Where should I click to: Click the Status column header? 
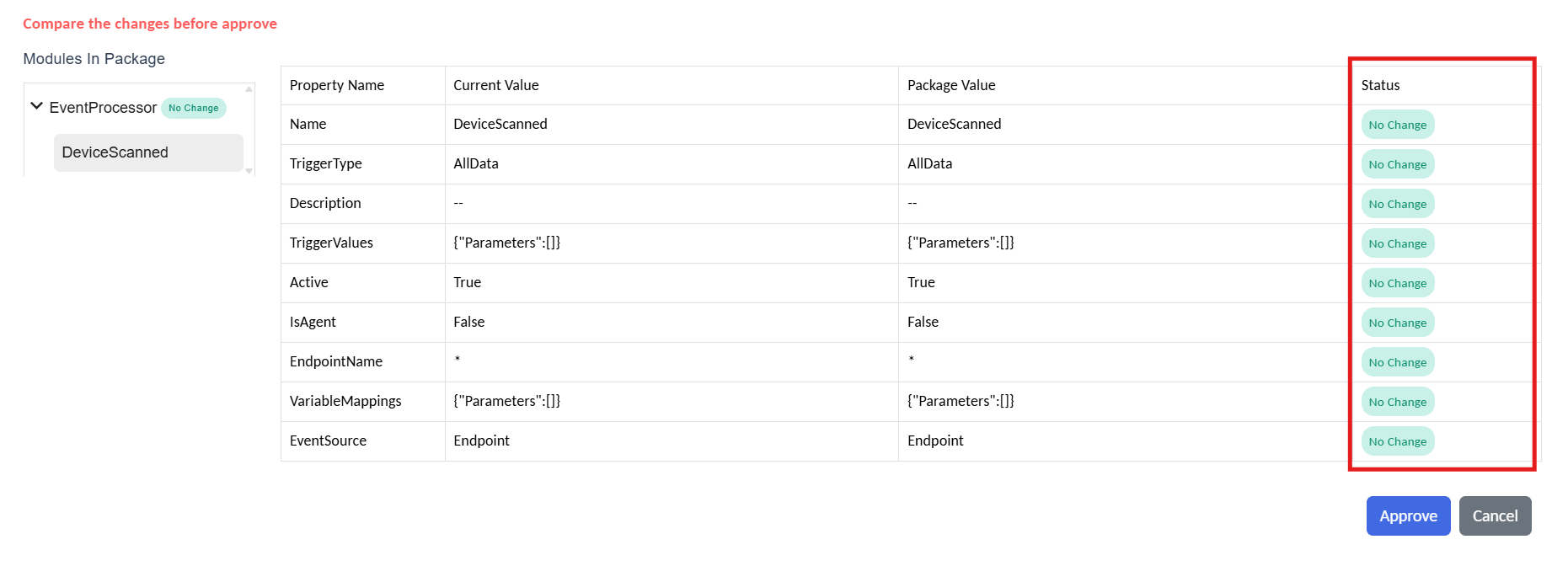click(x=1380, y=85)
